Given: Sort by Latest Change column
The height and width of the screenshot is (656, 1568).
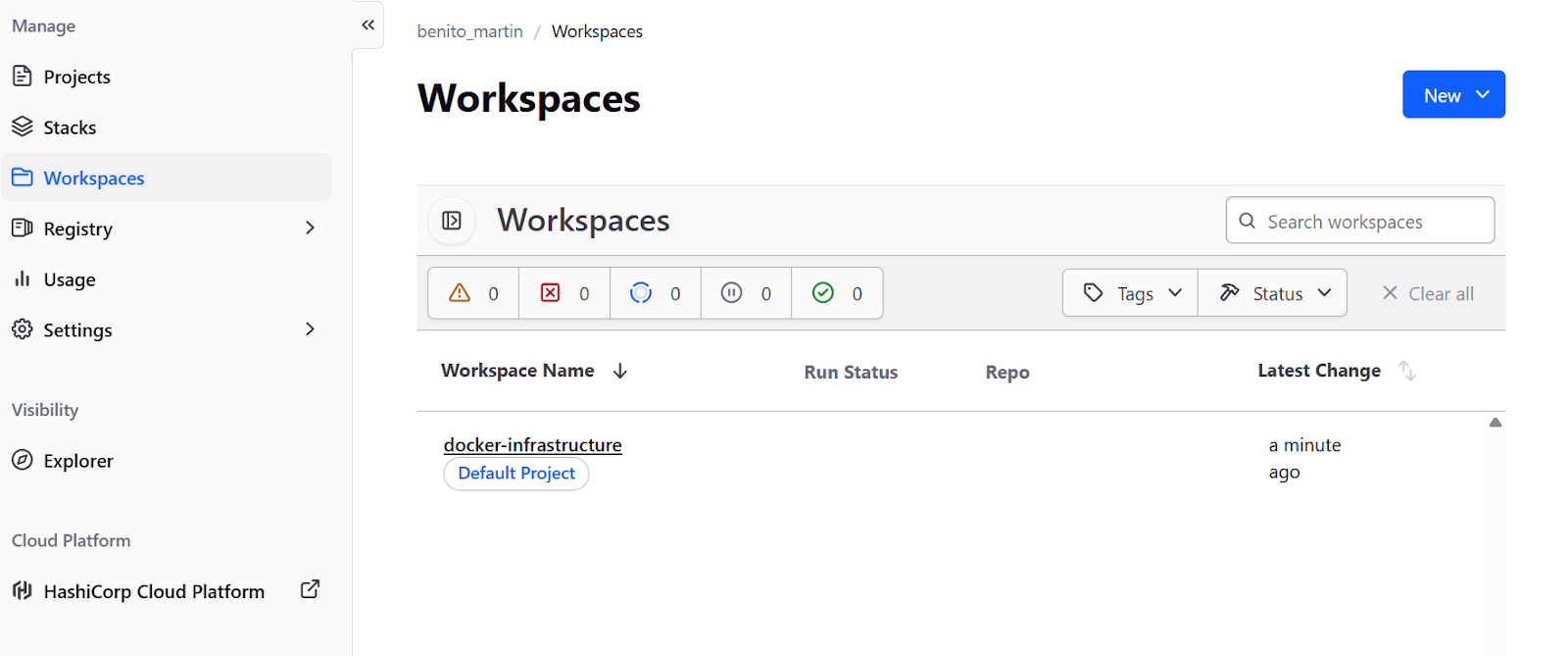Looking at the screenshot, I should (1319, 371).
